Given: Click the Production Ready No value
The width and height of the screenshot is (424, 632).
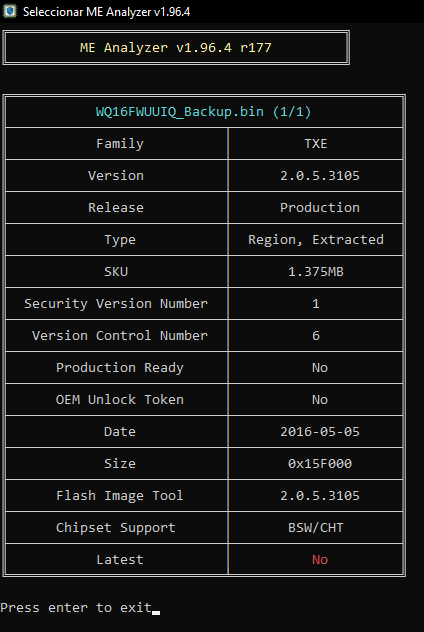Looking at the screenshot, I should coord(320,367).
